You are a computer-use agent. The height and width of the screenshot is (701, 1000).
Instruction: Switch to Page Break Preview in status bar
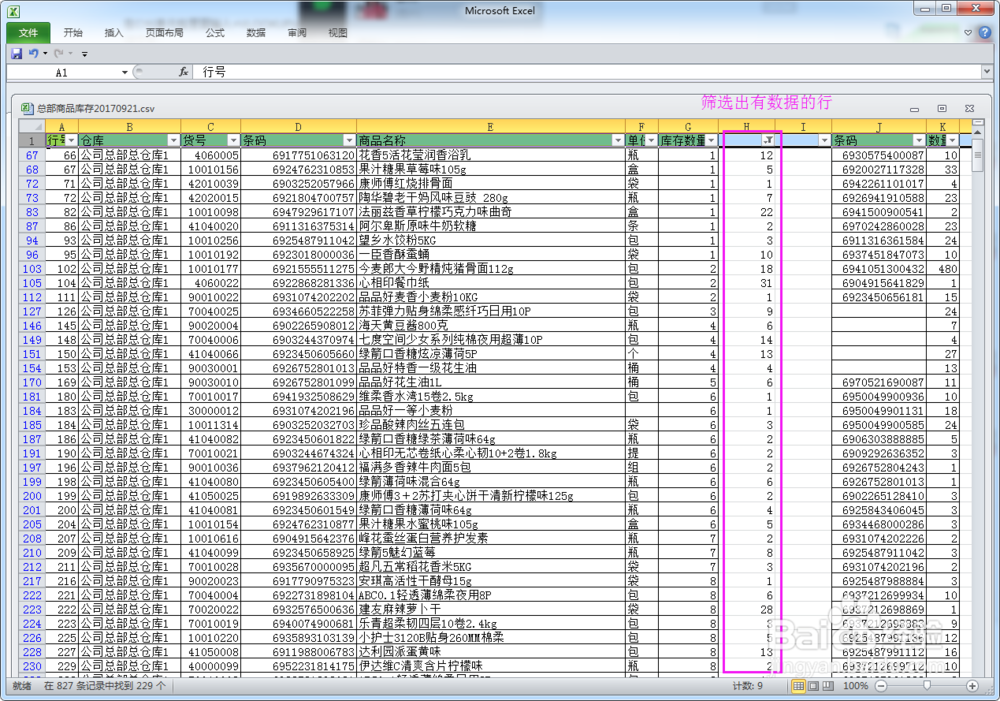pyautogui.click(x=828, y=686)
